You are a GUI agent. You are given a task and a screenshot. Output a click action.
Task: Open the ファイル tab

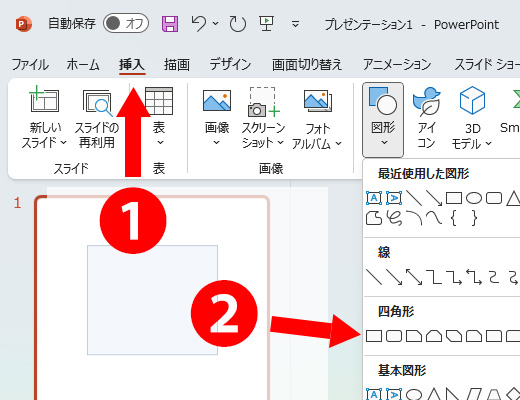[30, 64]
